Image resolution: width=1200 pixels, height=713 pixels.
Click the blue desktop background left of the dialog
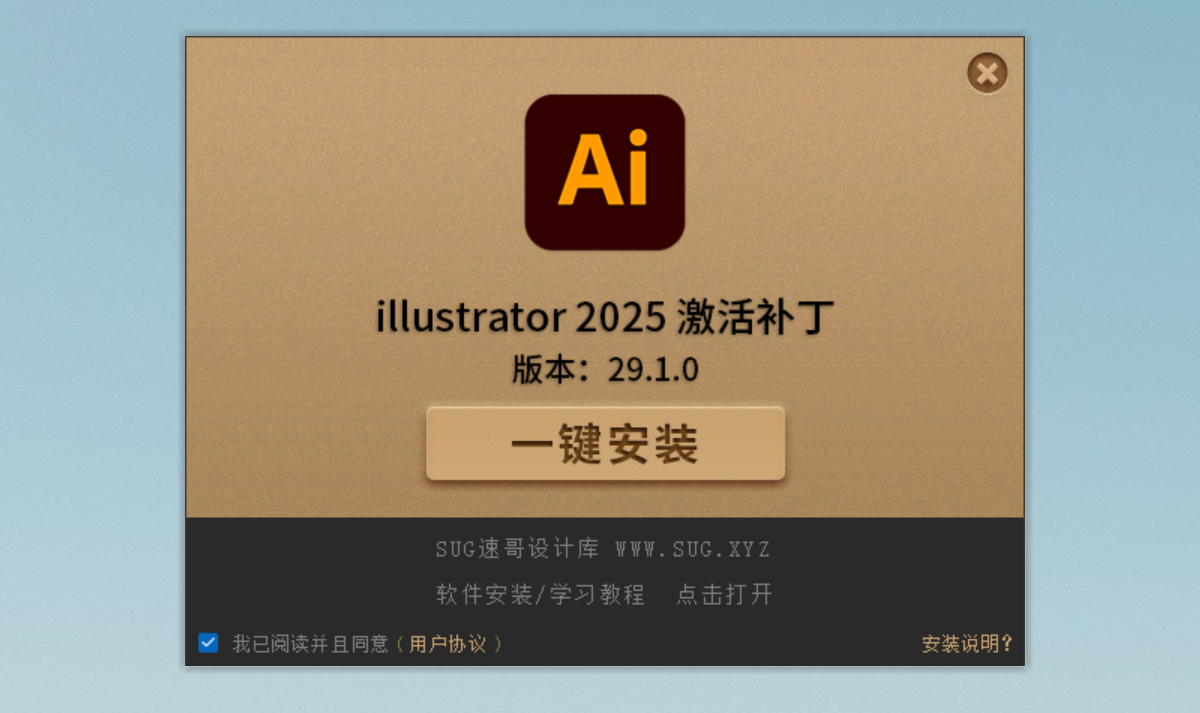pyautogui.click(x=90, y=350)
